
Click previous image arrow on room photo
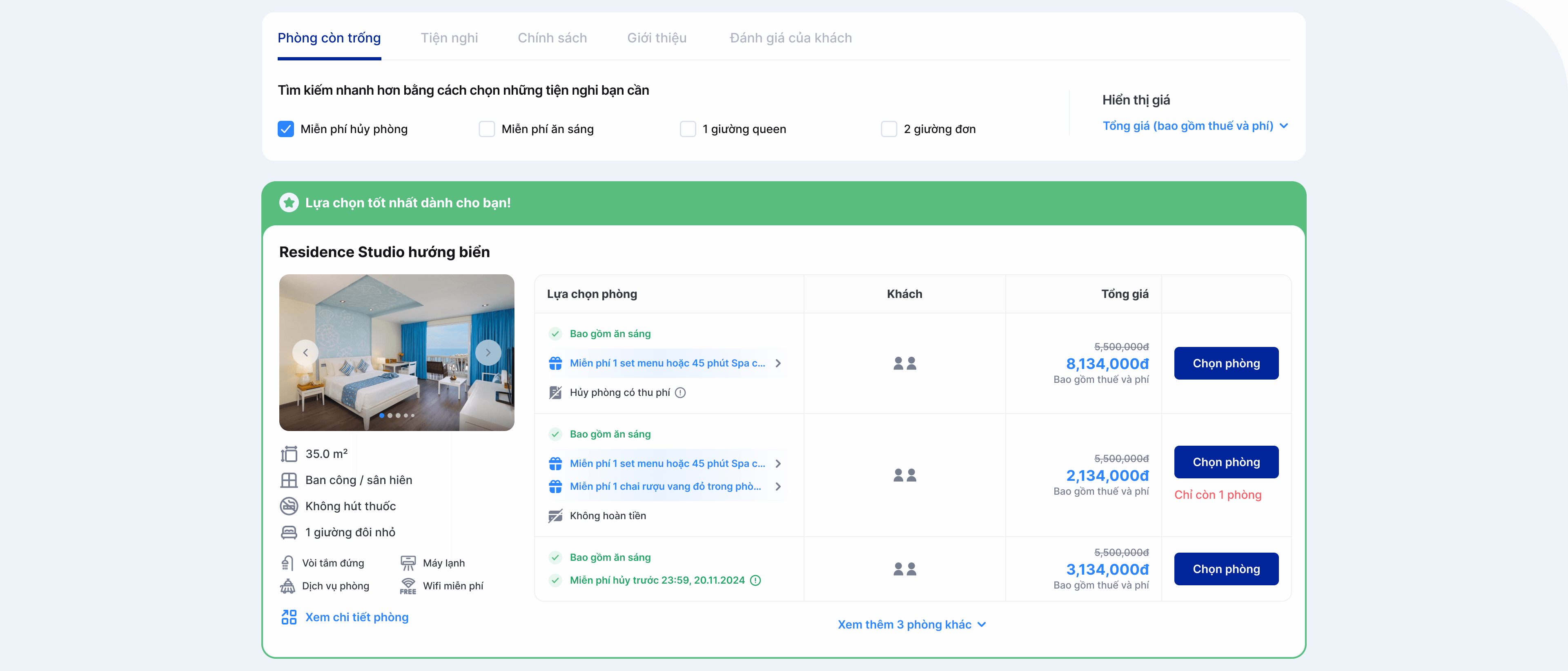305,352
